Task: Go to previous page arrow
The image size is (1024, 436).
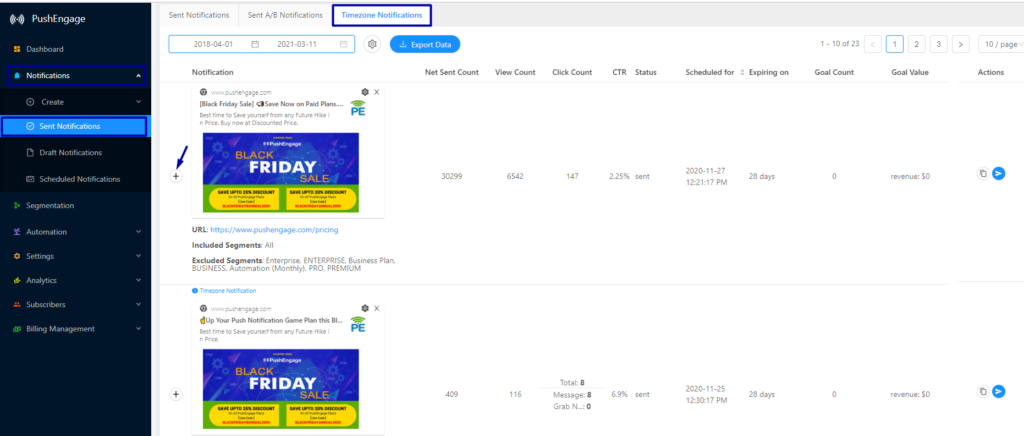Action: (x=872, y=44)
